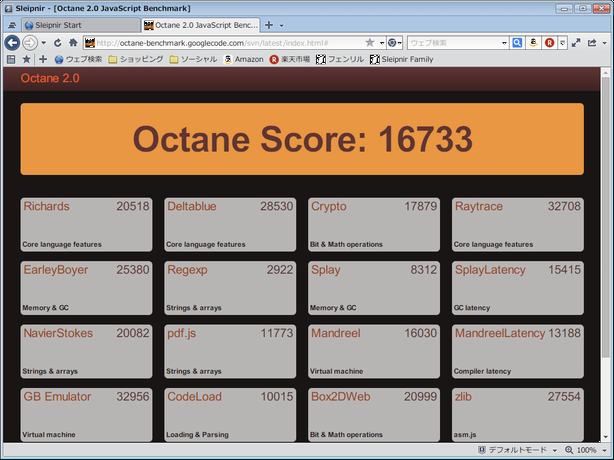Go back with the blue Back arrow
The image size is (614, 460).
coord(12,43)
